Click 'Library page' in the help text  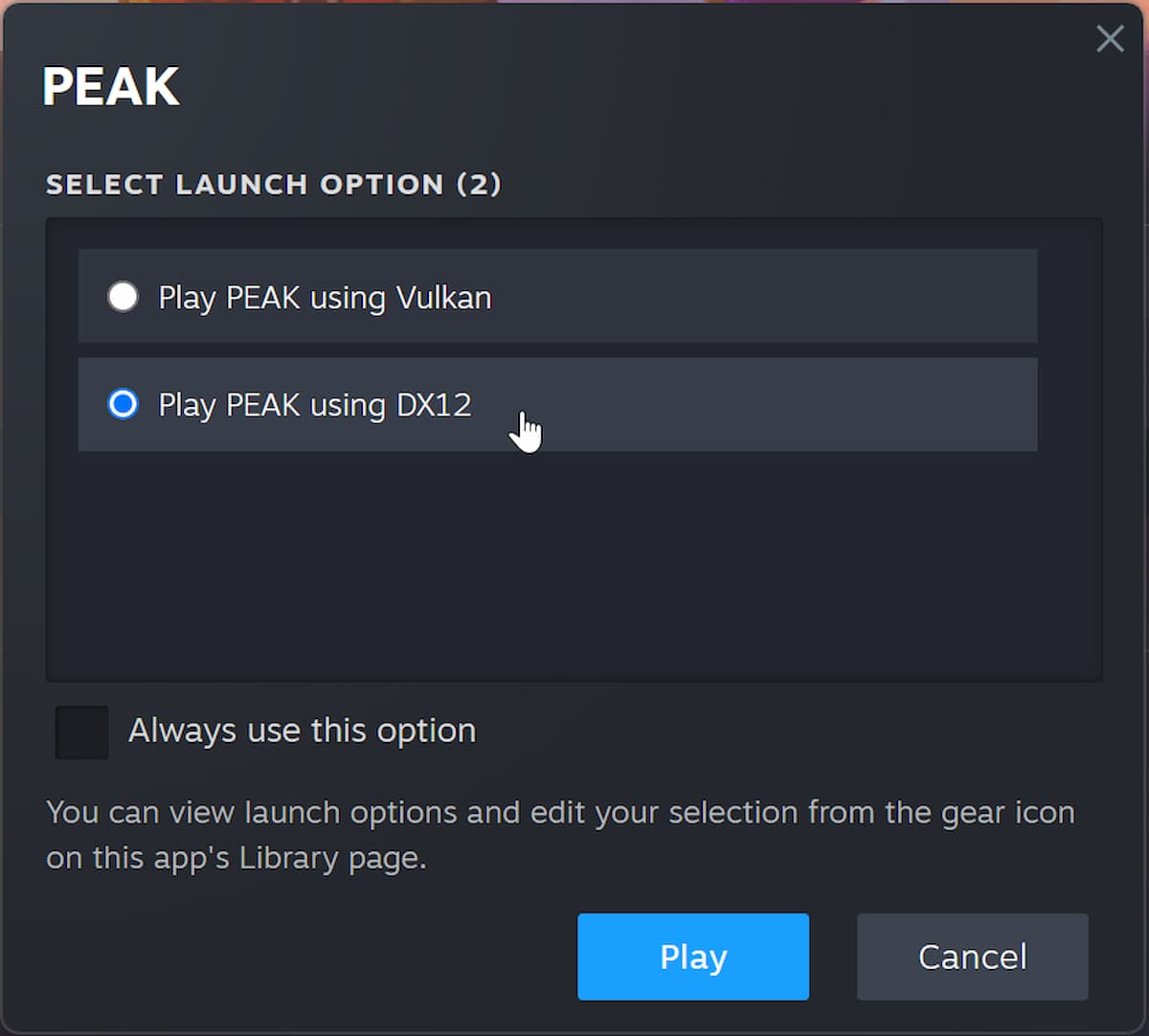[332, 858]
